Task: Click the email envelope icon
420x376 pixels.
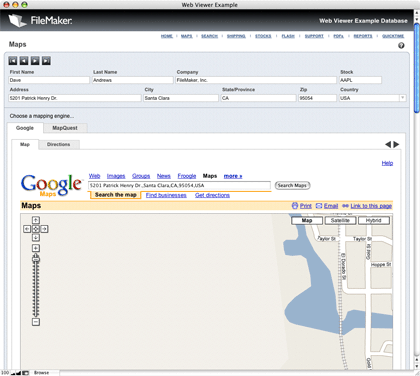Action: coord(319,206)
